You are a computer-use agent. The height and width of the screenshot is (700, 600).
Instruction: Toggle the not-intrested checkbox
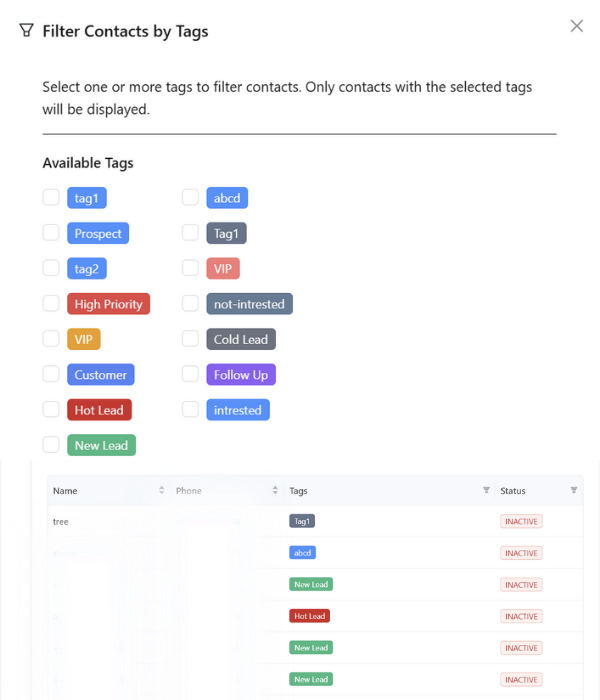coord(190,304)
